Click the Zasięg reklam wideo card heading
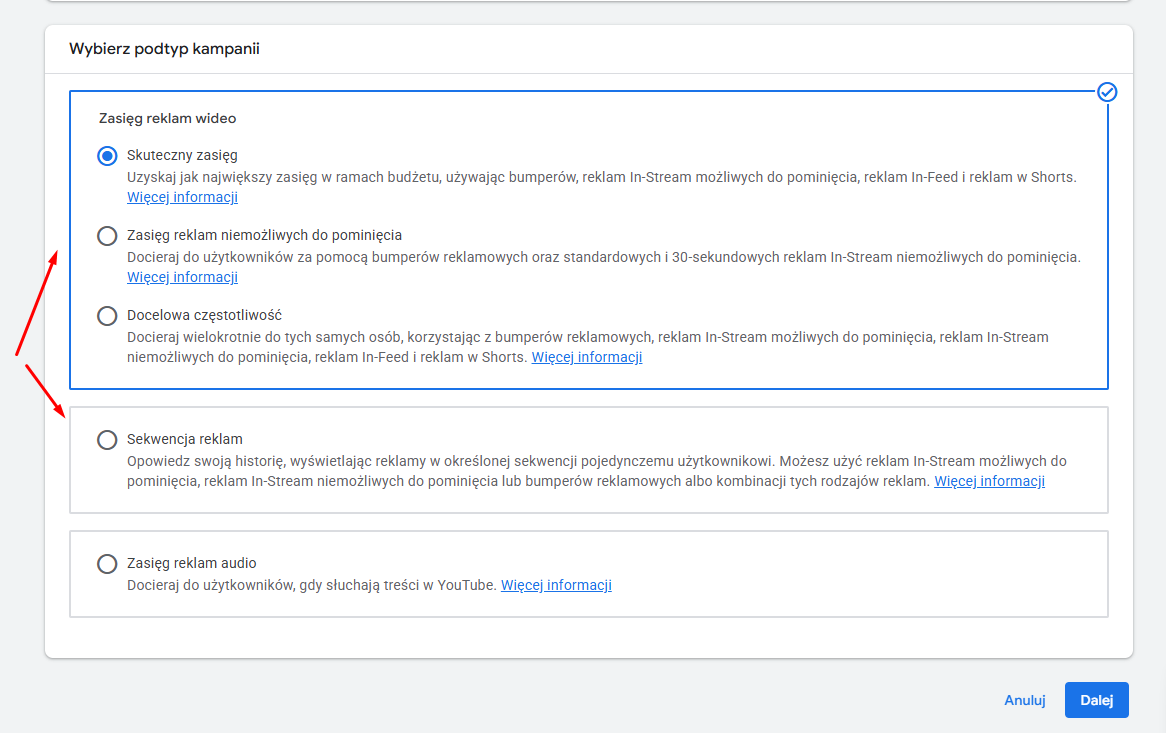Image resolution: width=1166 pixels, height=733 pixels. pyautogui.click(x=167, y=118)
